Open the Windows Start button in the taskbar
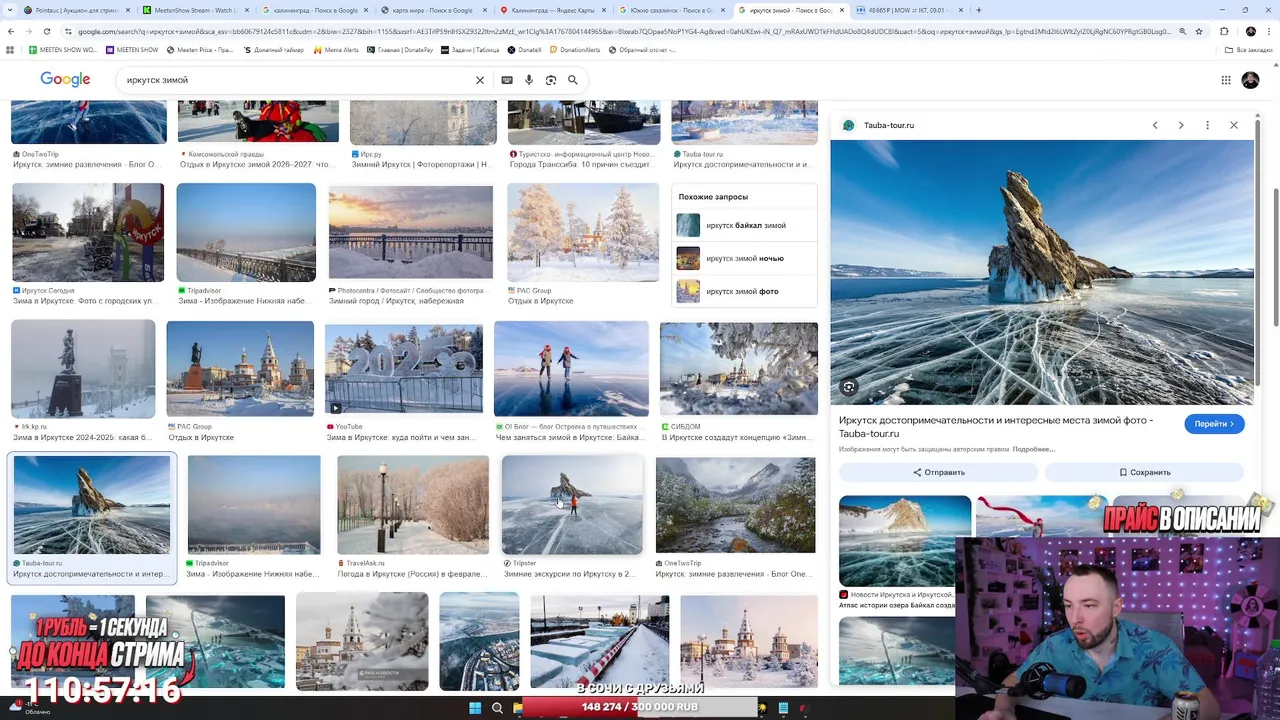 (475, 708)
